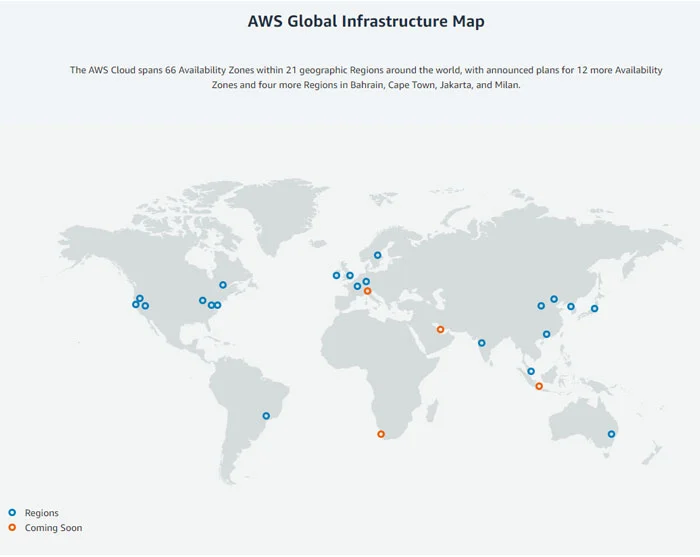The height and width of the screenshot is (557, 700).
Task: Click the Beijing region marker in China
Action: pos(554,299)
